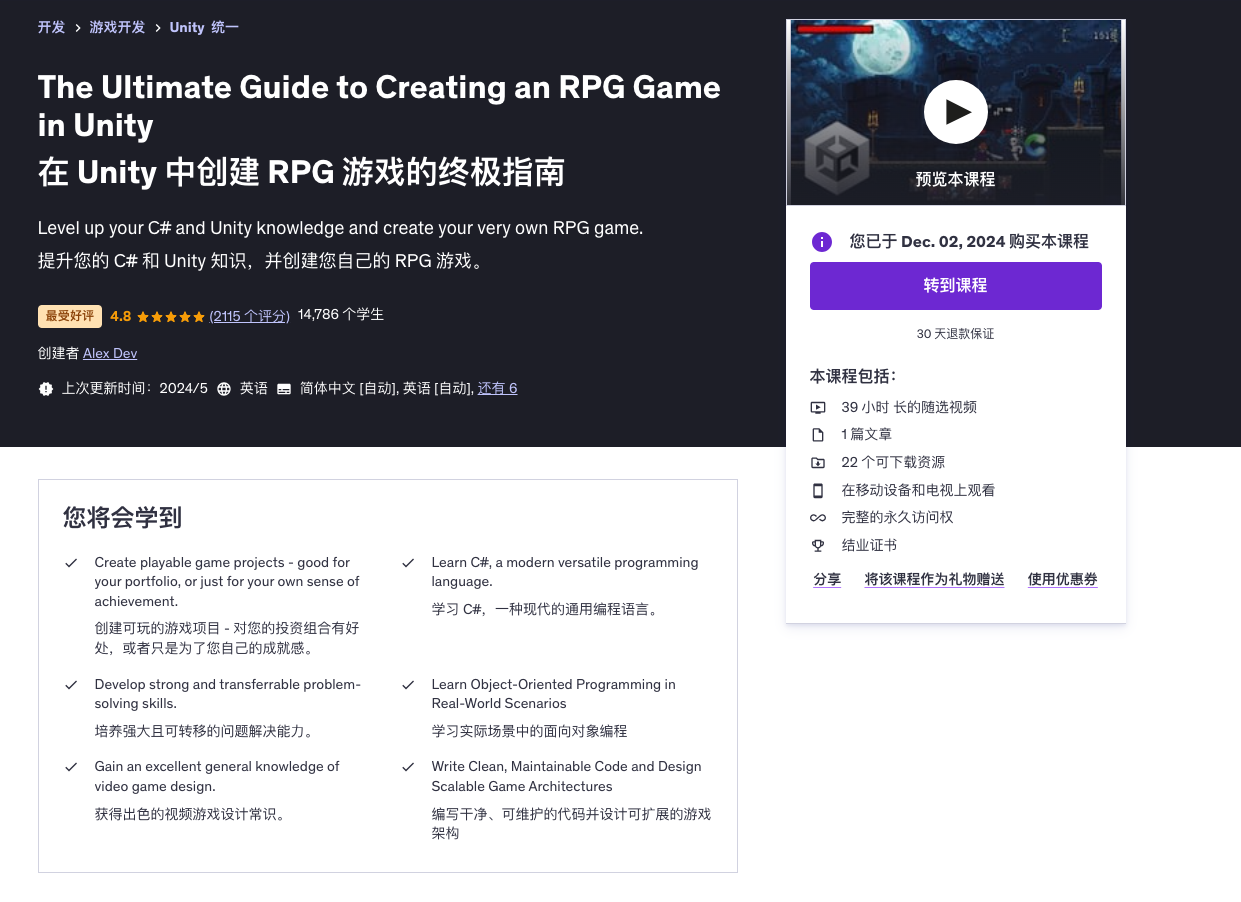The width and height of the screenshot is (1241, 902).
Task: Go to the course with 转到课程 button
Action: [x=955, y=286]
